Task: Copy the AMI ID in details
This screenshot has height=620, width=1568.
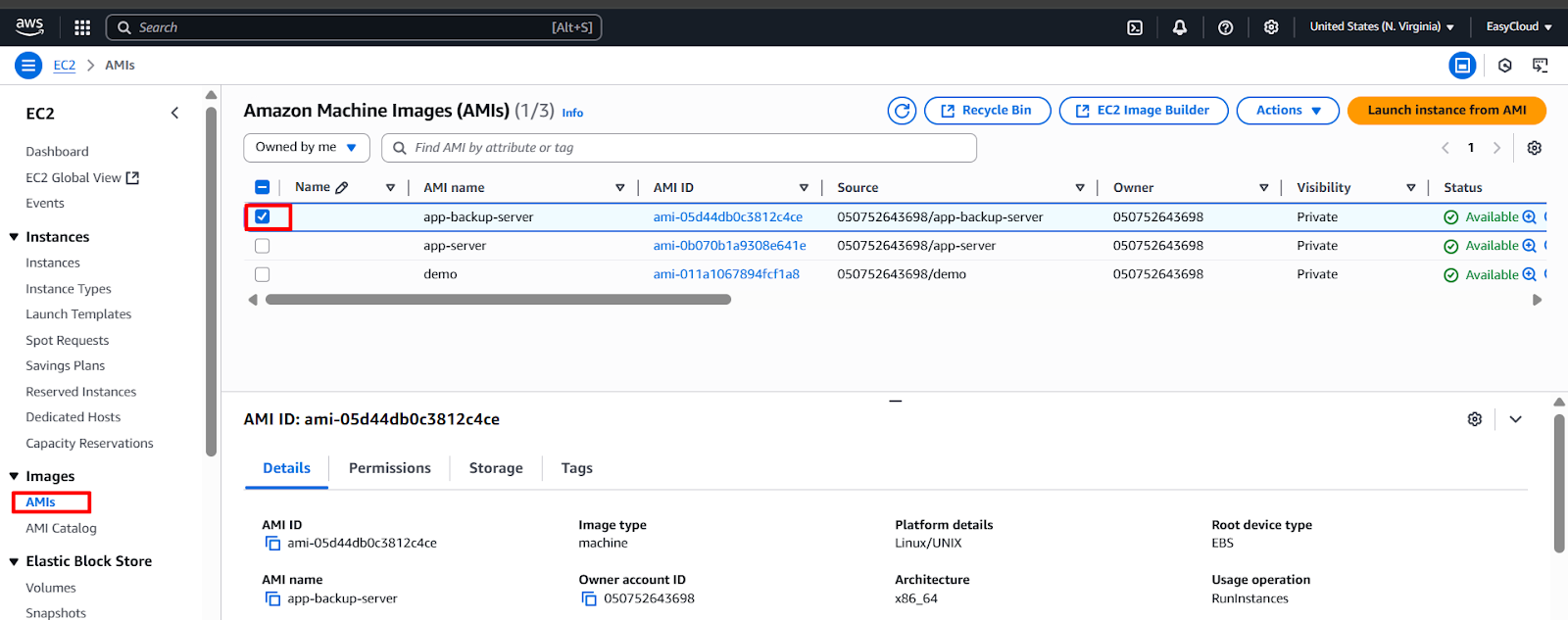Action: click(272, 544)
